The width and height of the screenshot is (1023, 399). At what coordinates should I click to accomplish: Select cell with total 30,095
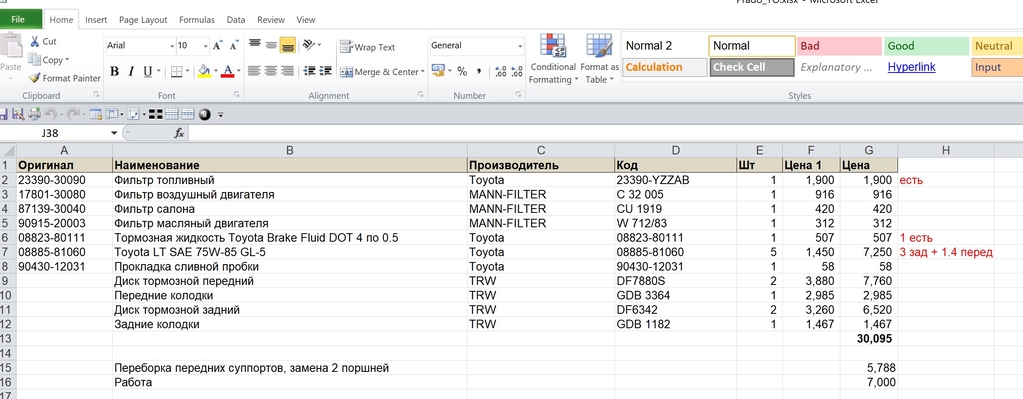click(868, 339)
